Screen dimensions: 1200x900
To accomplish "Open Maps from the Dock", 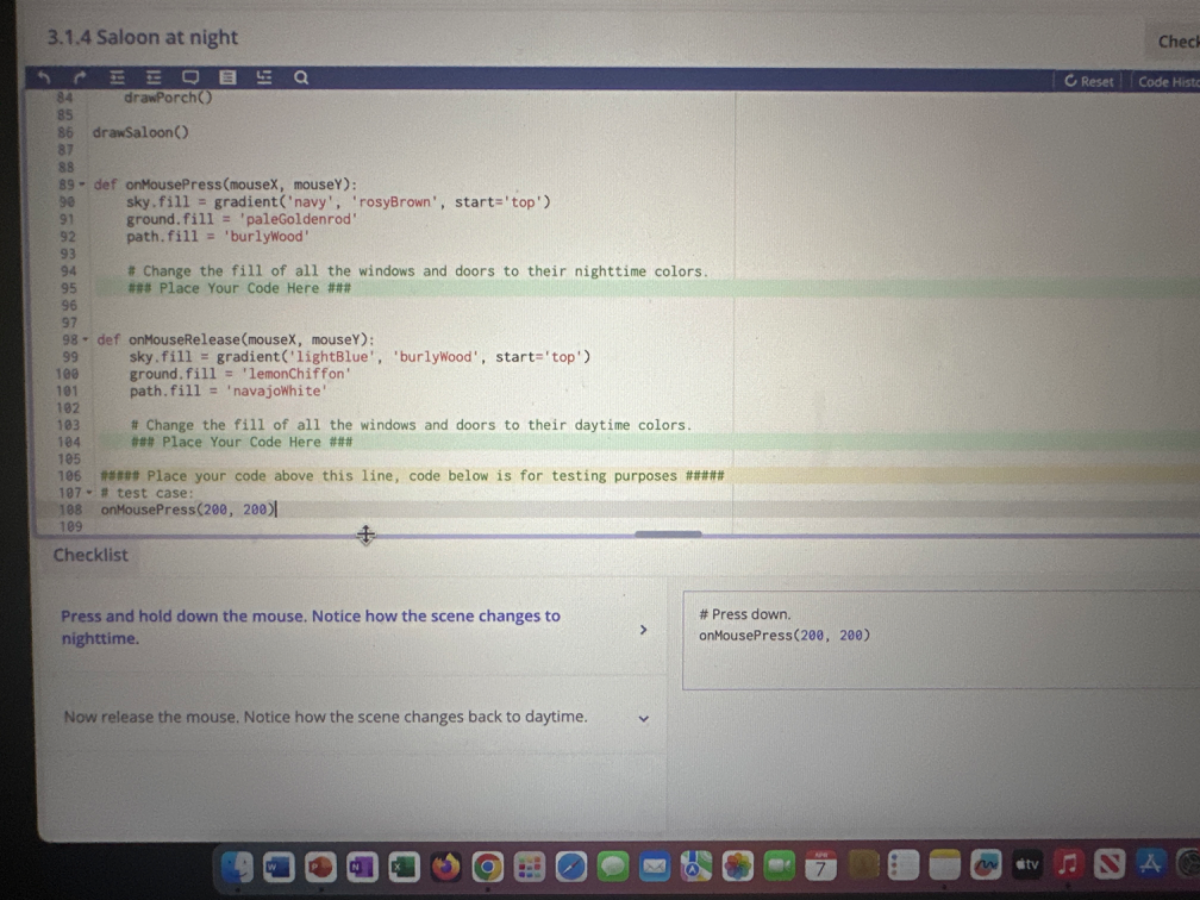I will tap(696, 866).
